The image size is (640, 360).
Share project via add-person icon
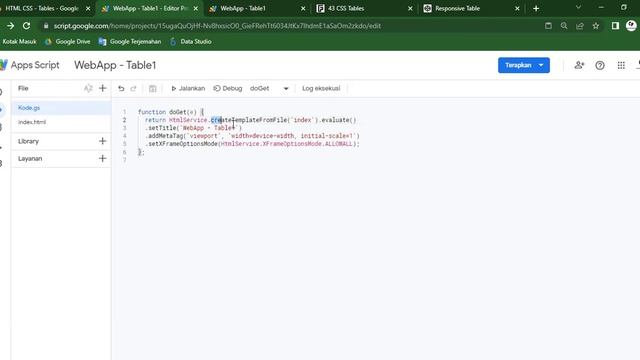tap(579, 65)
